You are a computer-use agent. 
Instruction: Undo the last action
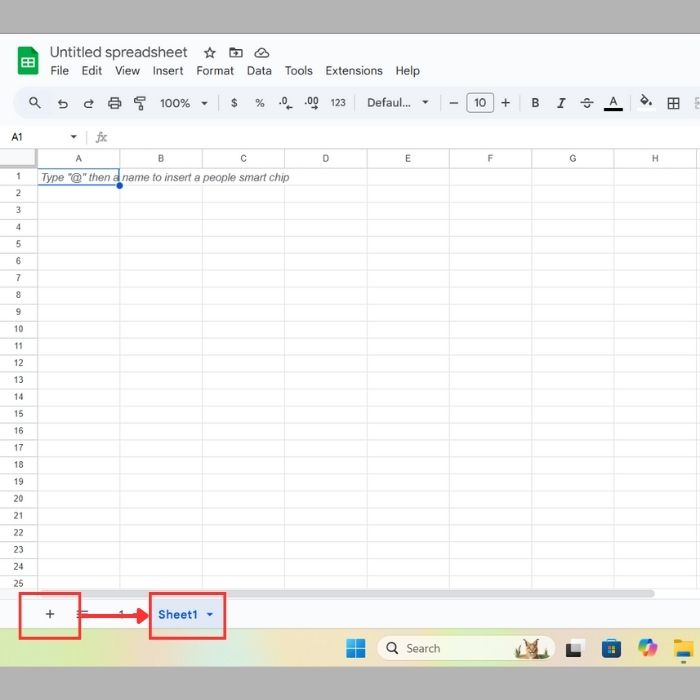[63, 104]
